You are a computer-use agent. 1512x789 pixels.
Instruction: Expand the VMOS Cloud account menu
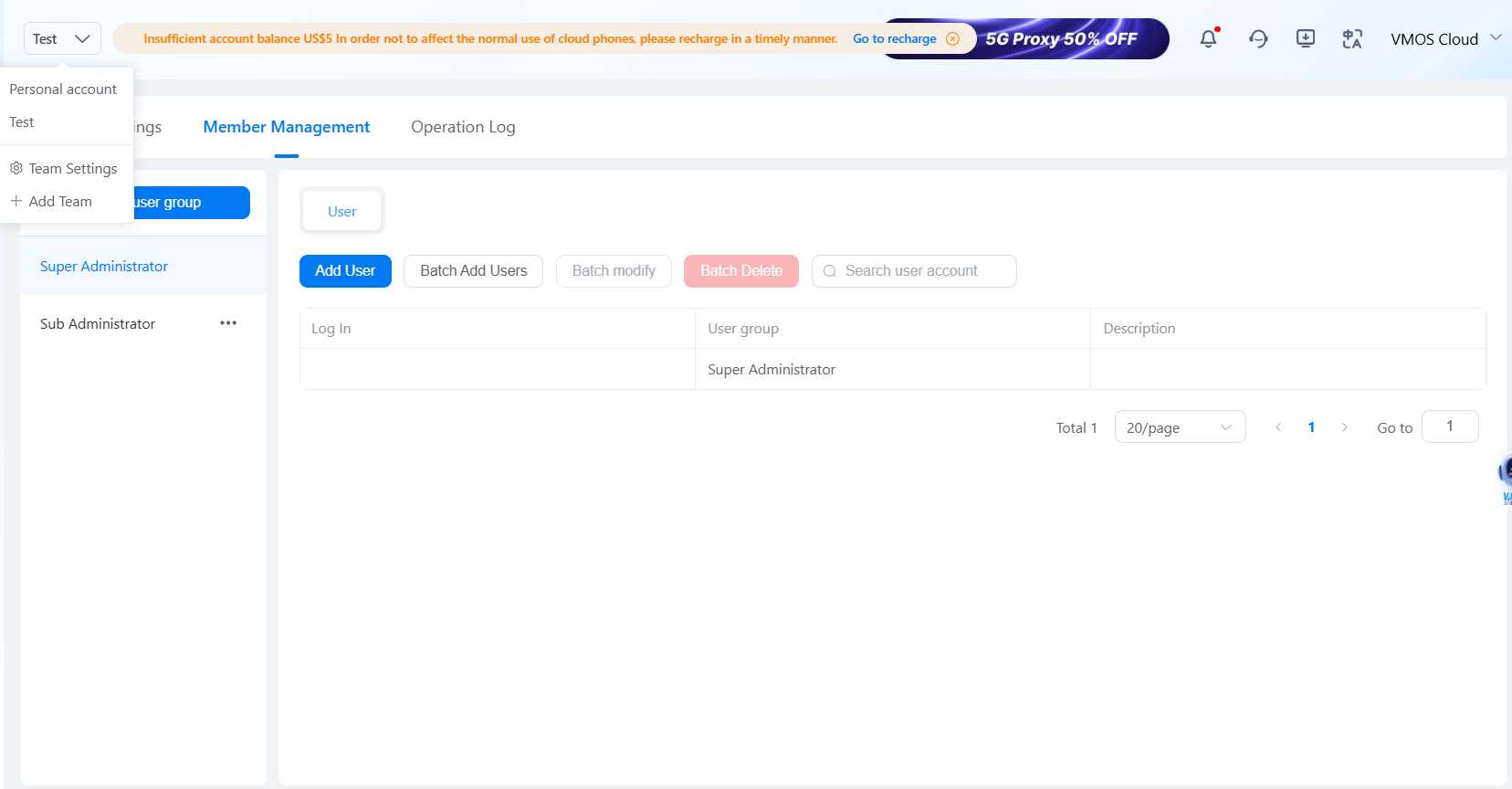click(1445, 38)
